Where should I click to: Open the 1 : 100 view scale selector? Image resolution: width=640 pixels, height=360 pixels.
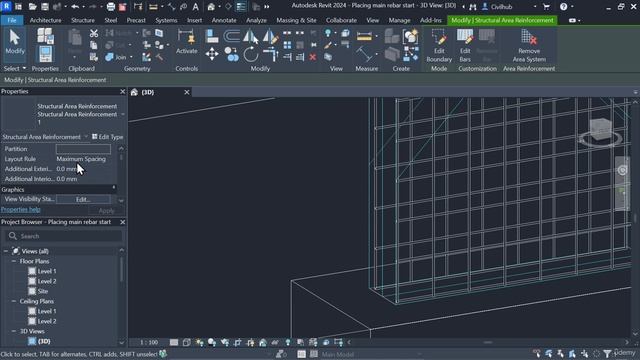click(x=149, y=342)
